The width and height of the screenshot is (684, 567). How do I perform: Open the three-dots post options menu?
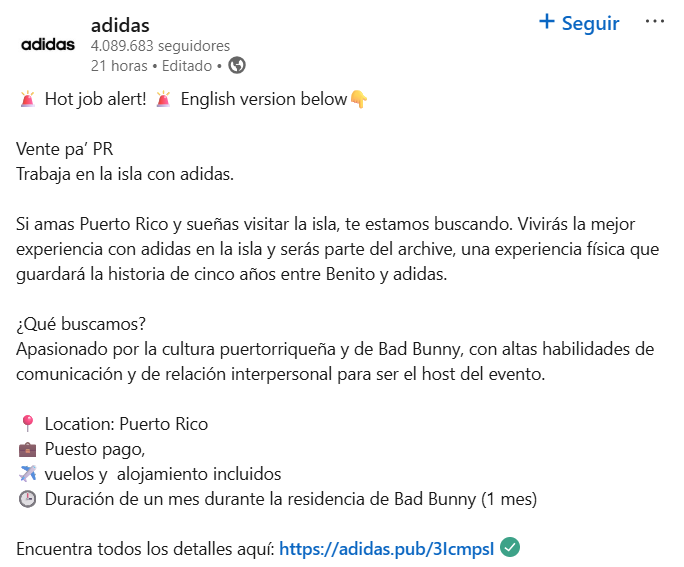(654, 21)
